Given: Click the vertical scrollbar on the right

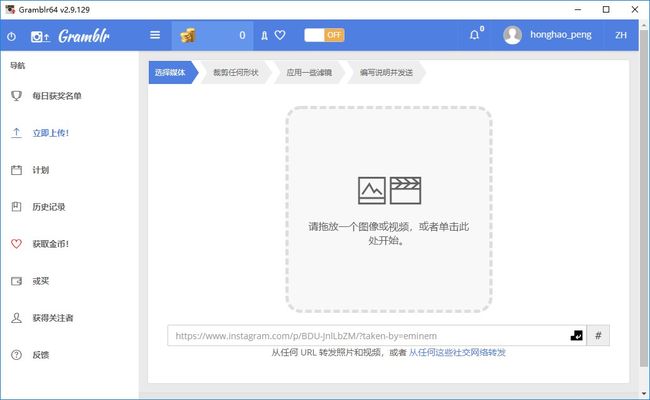Looking at the screenshot, I should (644, 197).
